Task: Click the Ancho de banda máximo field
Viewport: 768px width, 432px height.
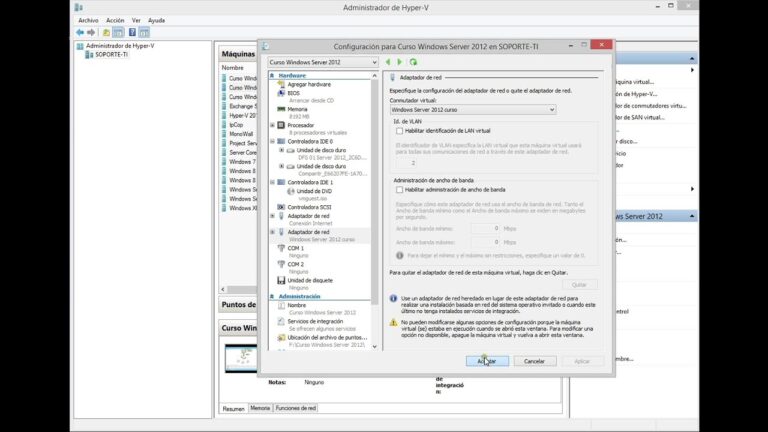Action: coord(485,242)
